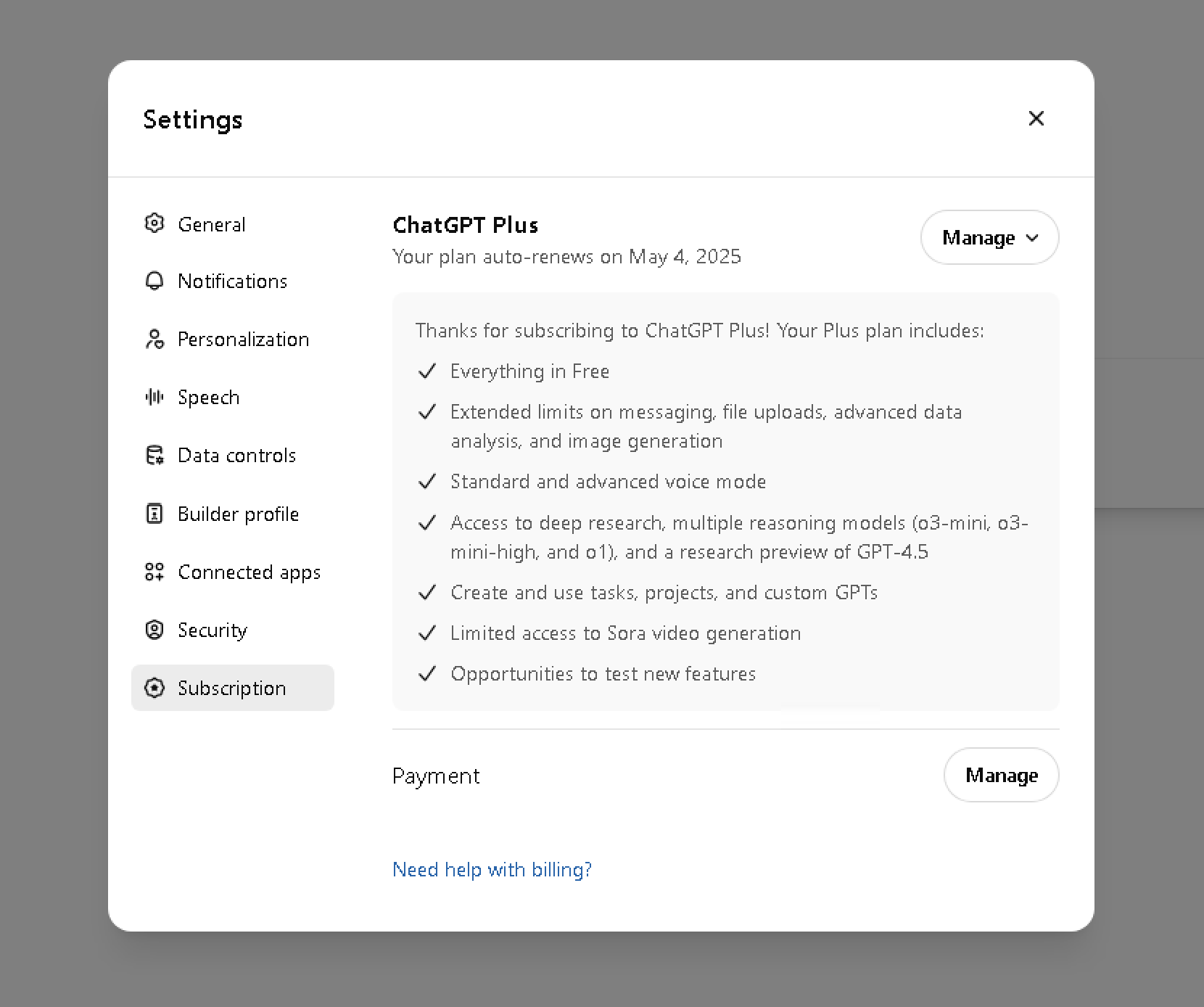Click Manage next to Payment
The image size is (1204, 1007).
pyautogui.click(x=1001, y=775)
